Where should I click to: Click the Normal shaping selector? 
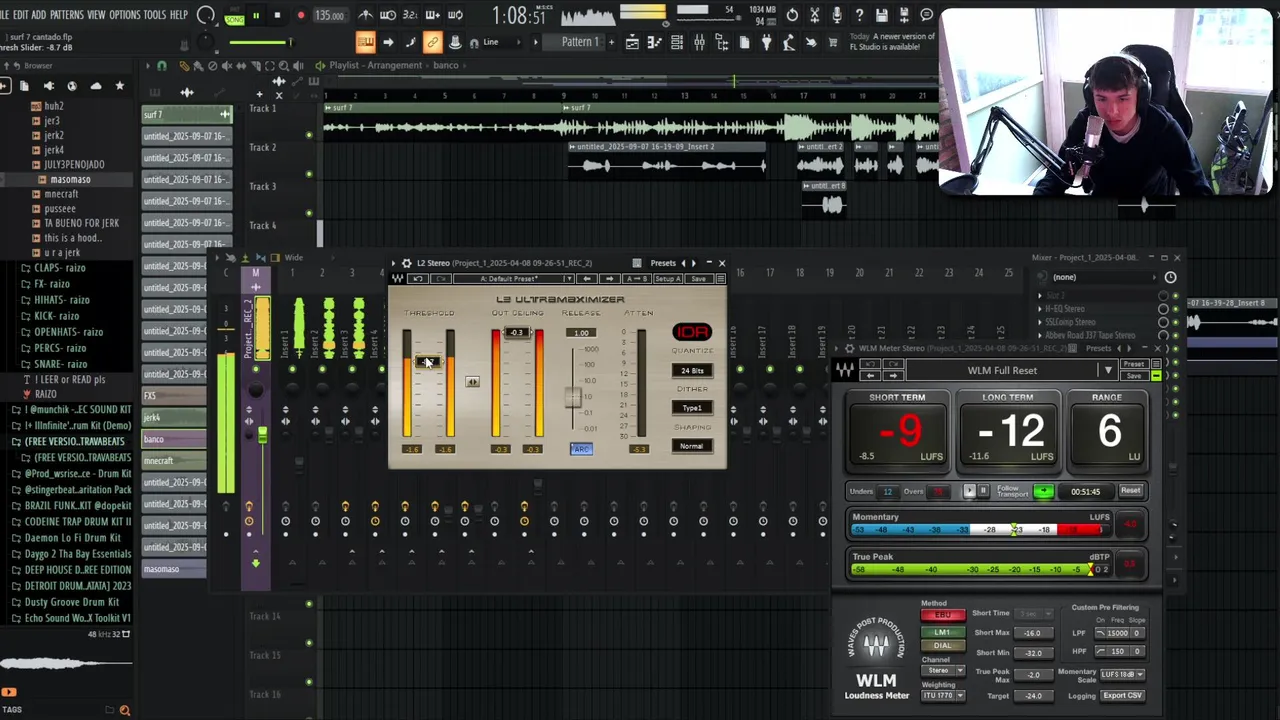692,446
